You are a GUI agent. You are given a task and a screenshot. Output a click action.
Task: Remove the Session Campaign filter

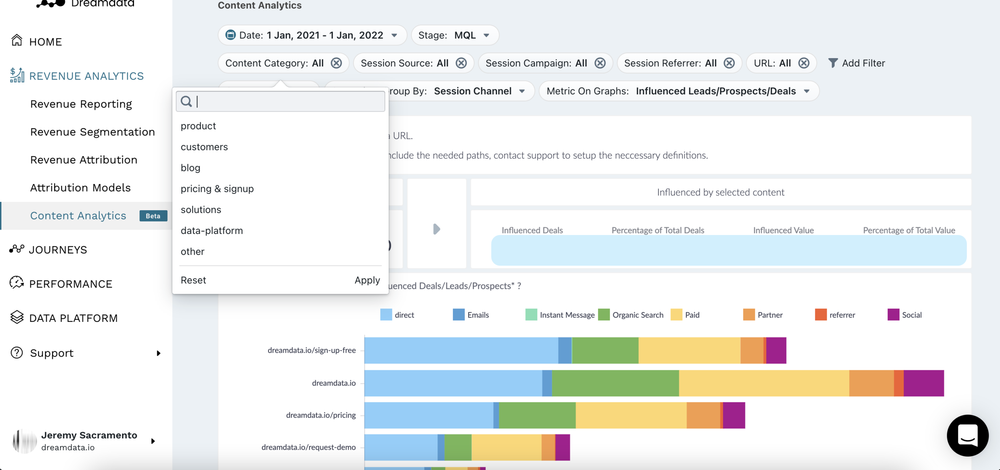(x=600, y=63)
